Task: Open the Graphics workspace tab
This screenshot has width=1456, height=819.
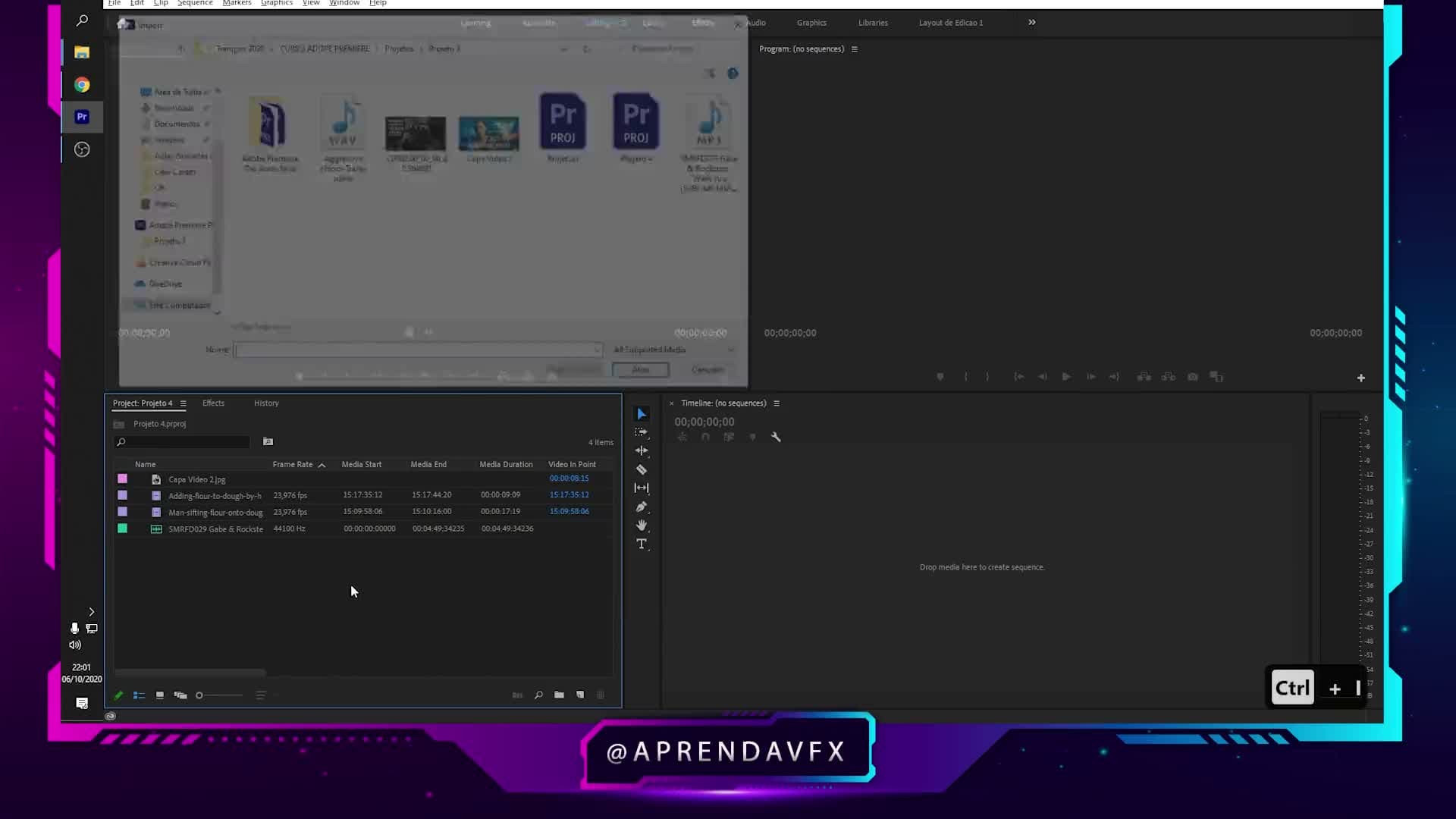Action: tap(811, 23)
